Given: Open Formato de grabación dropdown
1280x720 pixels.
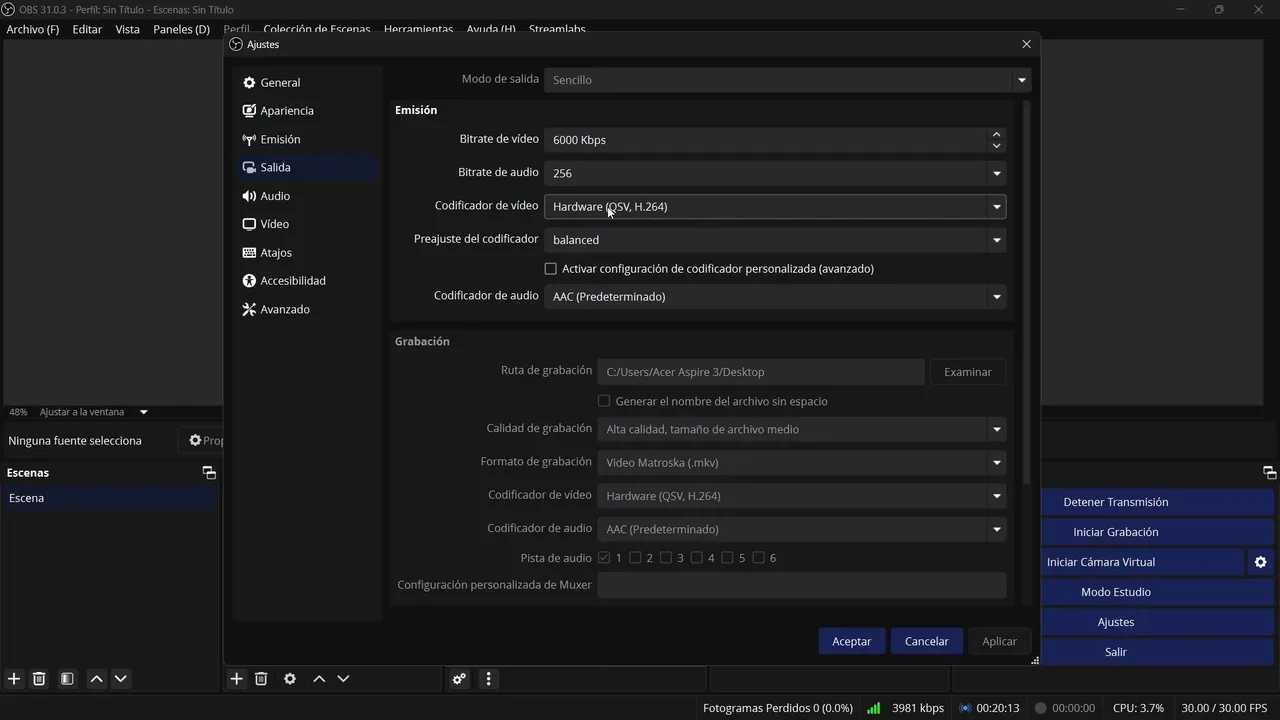Looking at the screenshot, I should tap(802, 463).
